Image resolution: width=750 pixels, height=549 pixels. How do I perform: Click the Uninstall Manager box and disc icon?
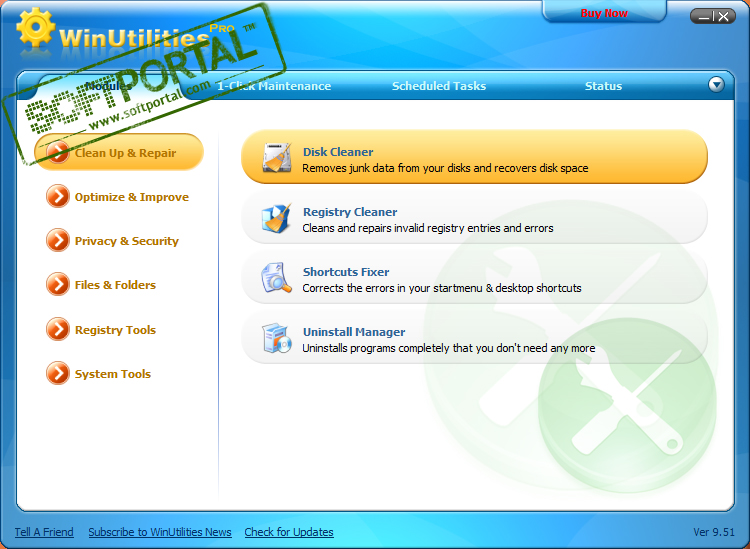click(276, 338)
